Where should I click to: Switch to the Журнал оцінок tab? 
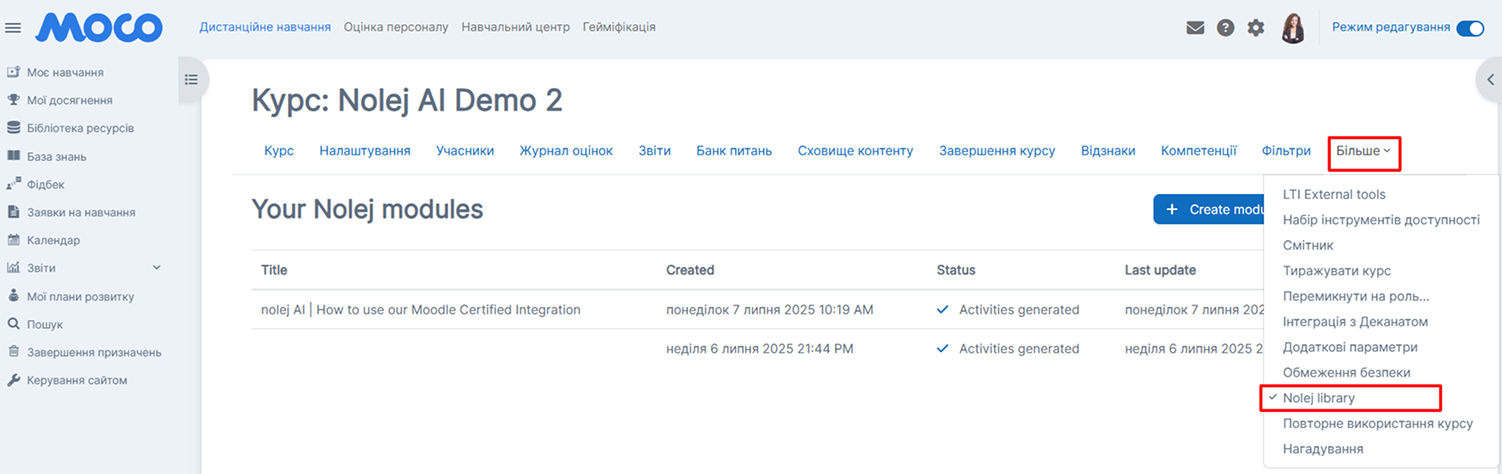click(566, 151)
